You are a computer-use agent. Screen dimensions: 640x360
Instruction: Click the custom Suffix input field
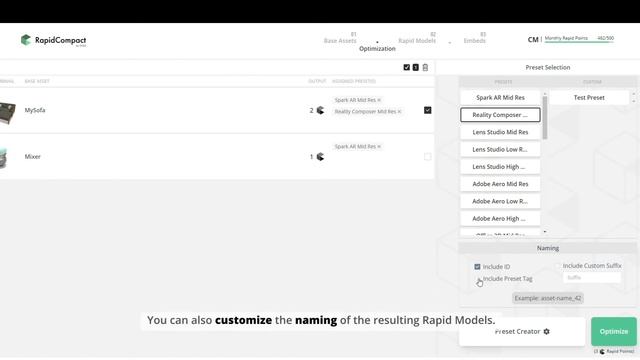point(592,278)
